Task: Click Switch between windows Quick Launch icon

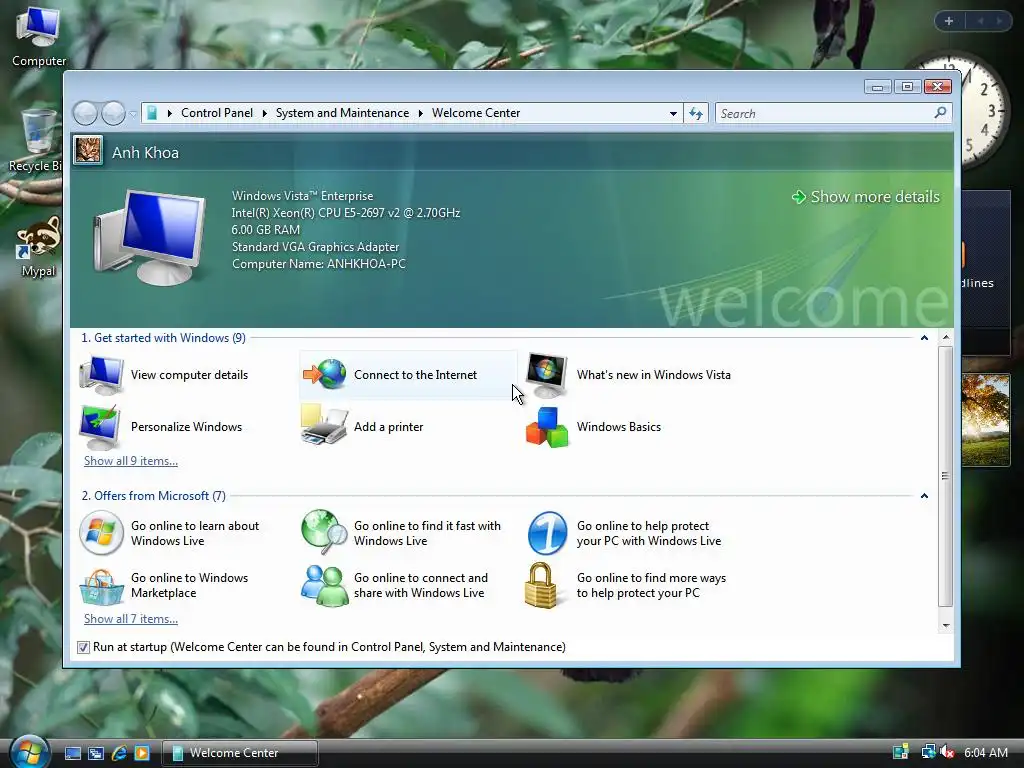Action: [x=95, y=753]
